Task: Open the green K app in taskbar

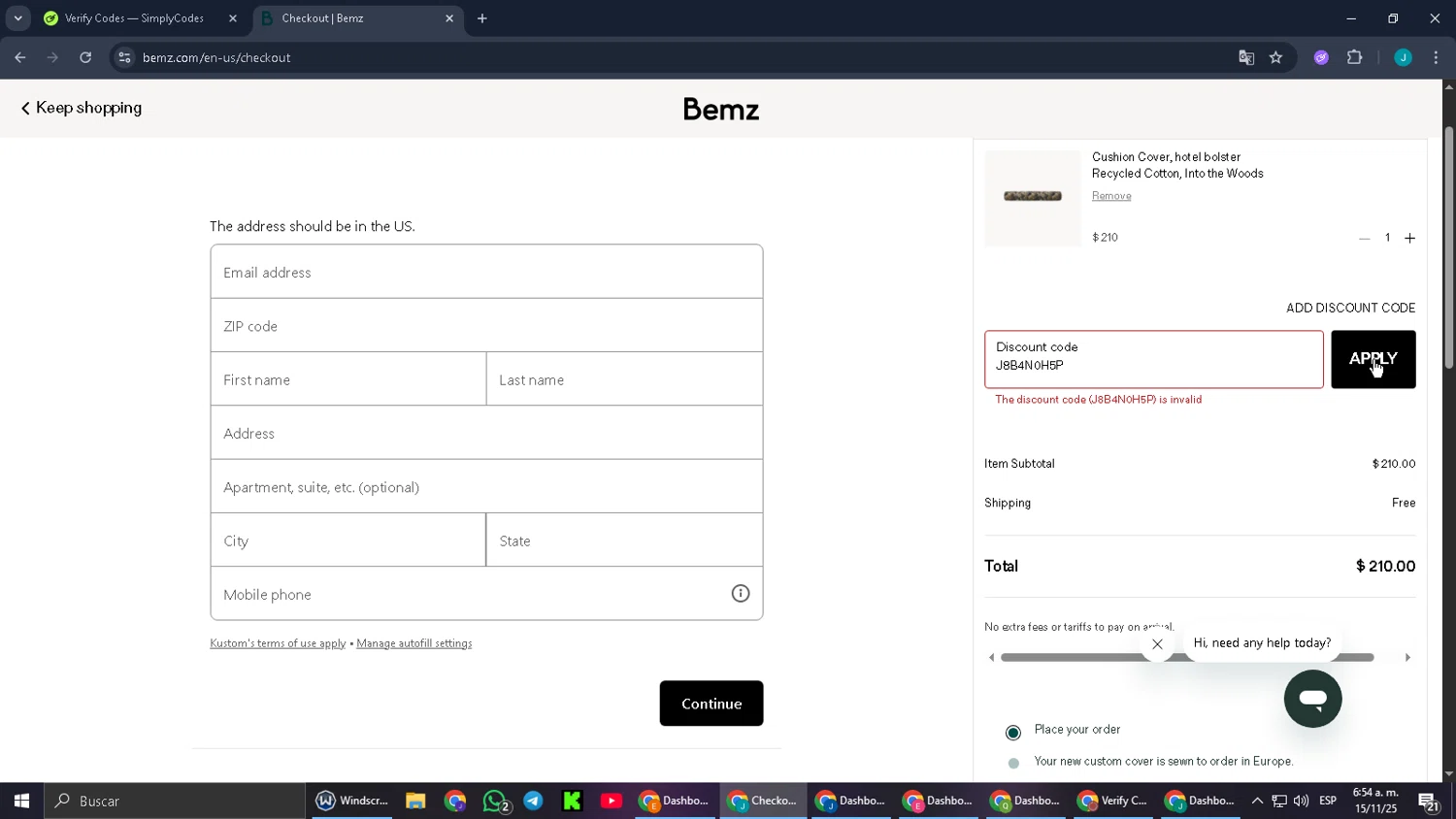Action: pos(572,801)
